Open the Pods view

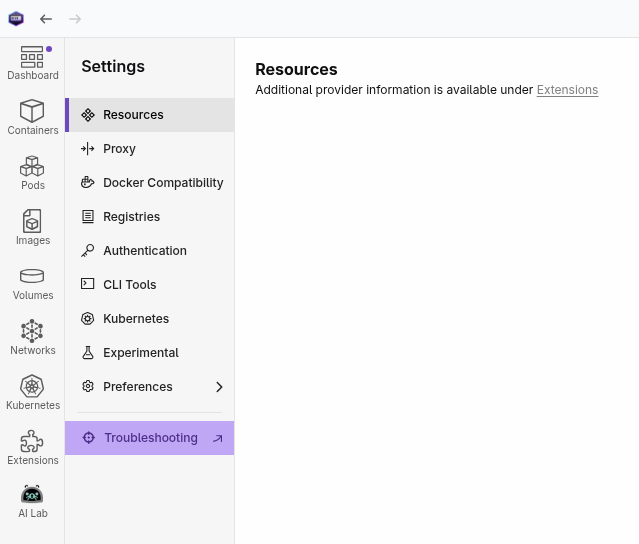[33, 173]
